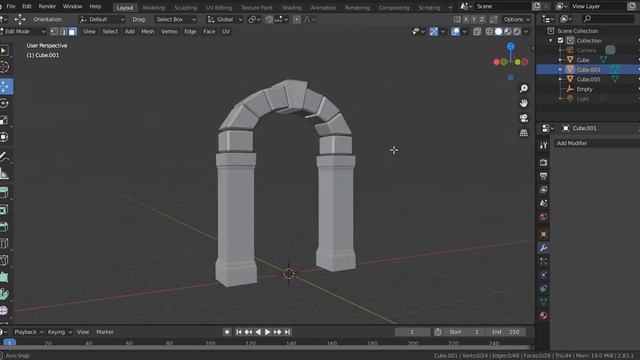Open the File menu
The image size is (640, 360).
point(11,7)
